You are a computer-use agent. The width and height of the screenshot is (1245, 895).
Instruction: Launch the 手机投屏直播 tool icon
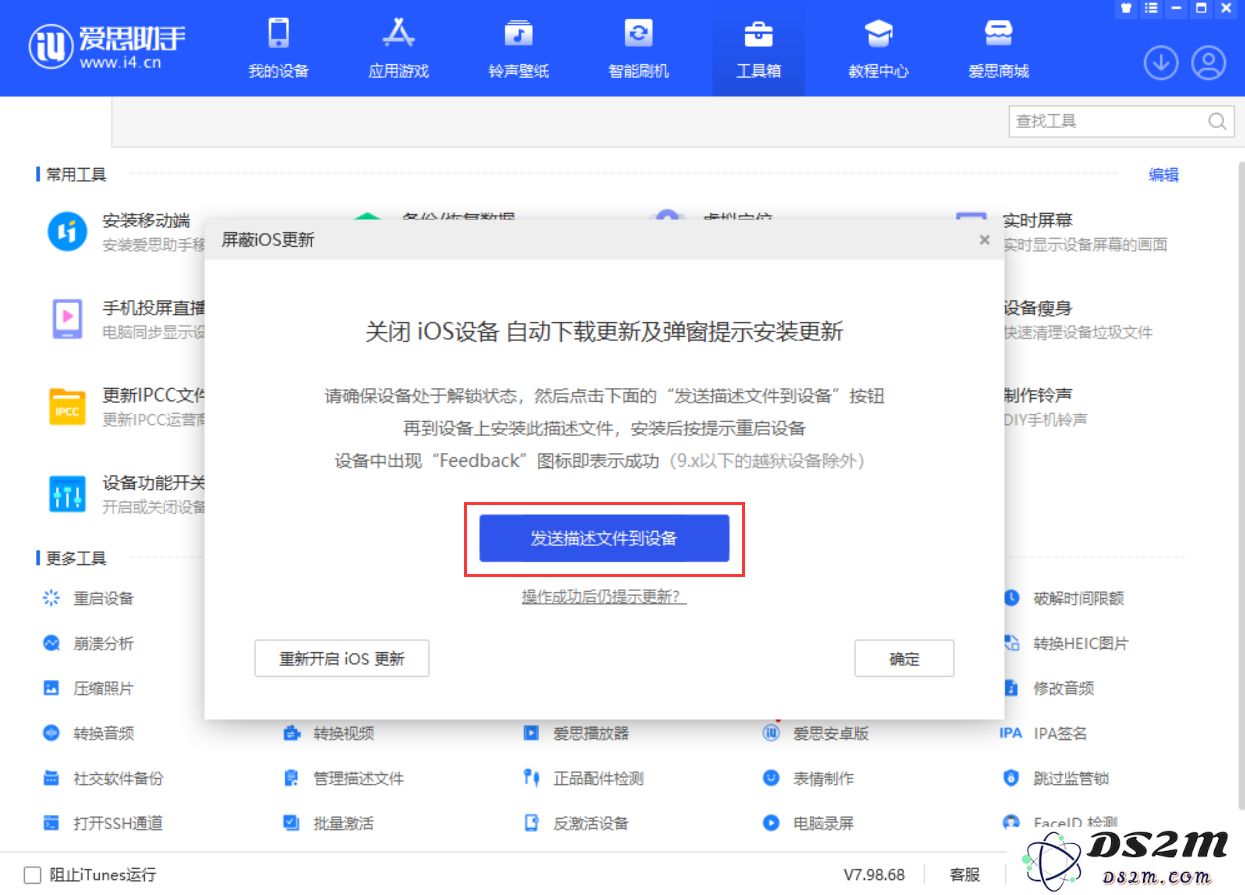click(68, 319)
